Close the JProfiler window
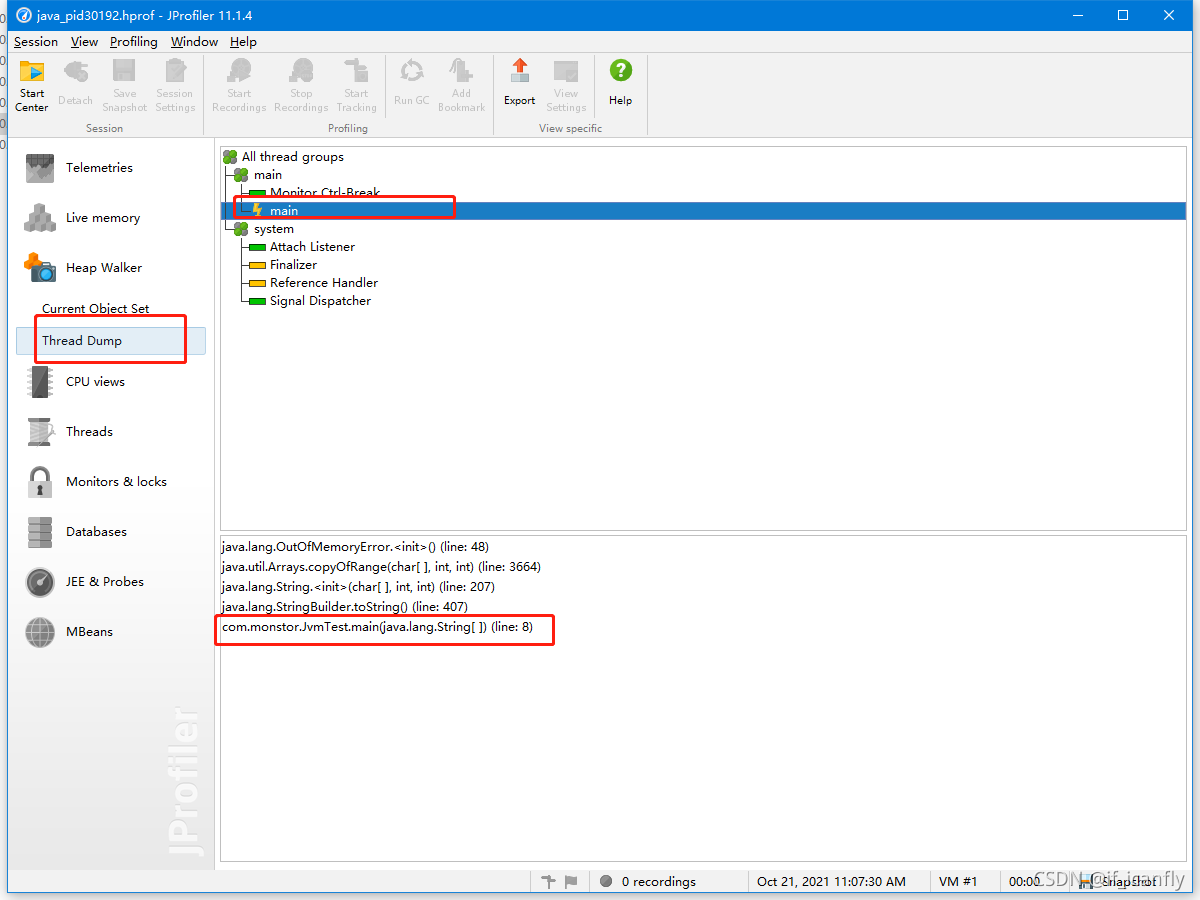This screenshot has width=1200, height=900. pyautogui.click(x=1169, y=15)
